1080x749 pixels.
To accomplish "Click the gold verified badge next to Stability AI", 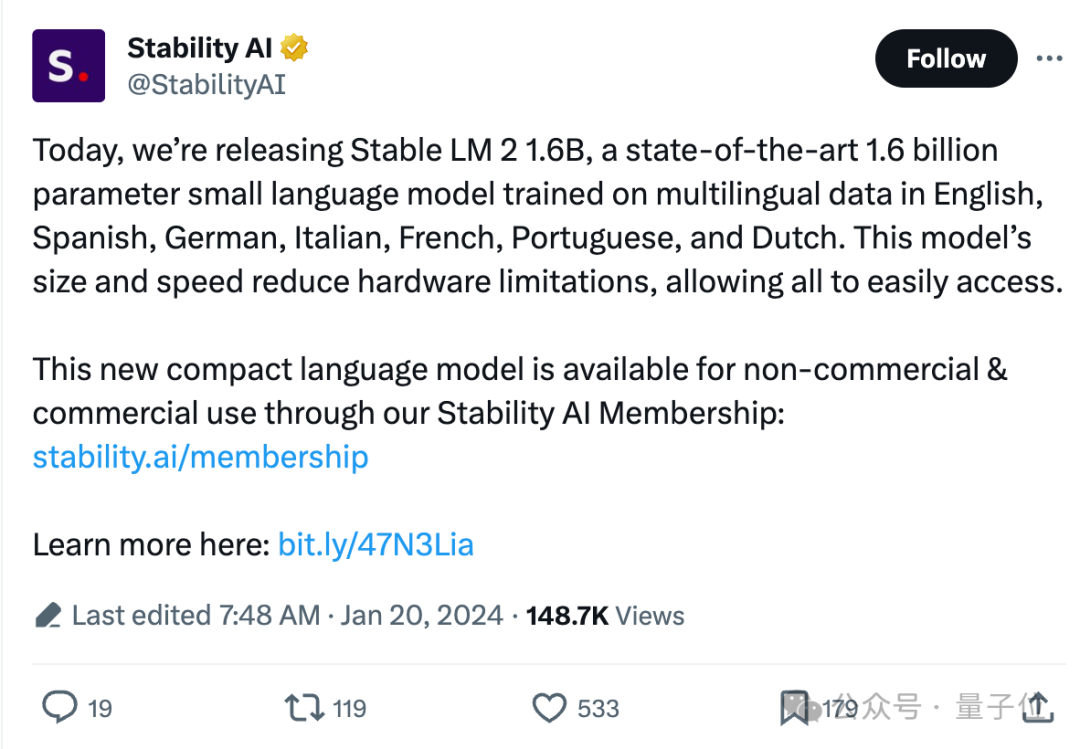I will [293, 46].
